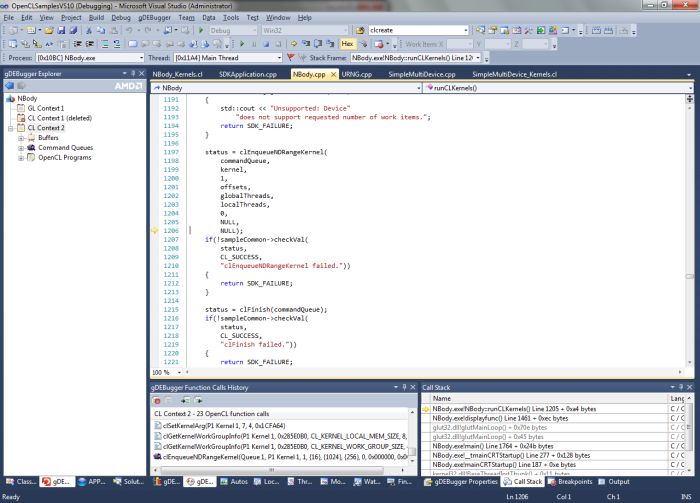Screen dimensions: 700x503
Task: Click the Step Into icon
Action: [x=306, y=44]
